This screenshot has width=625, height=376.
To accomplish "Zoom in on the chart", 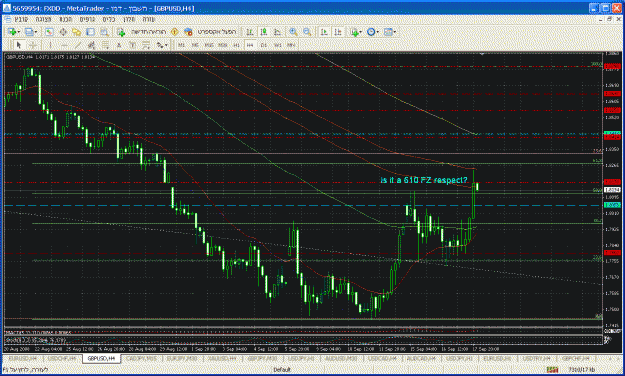I will pyautogui.click(x=293, y=32).
